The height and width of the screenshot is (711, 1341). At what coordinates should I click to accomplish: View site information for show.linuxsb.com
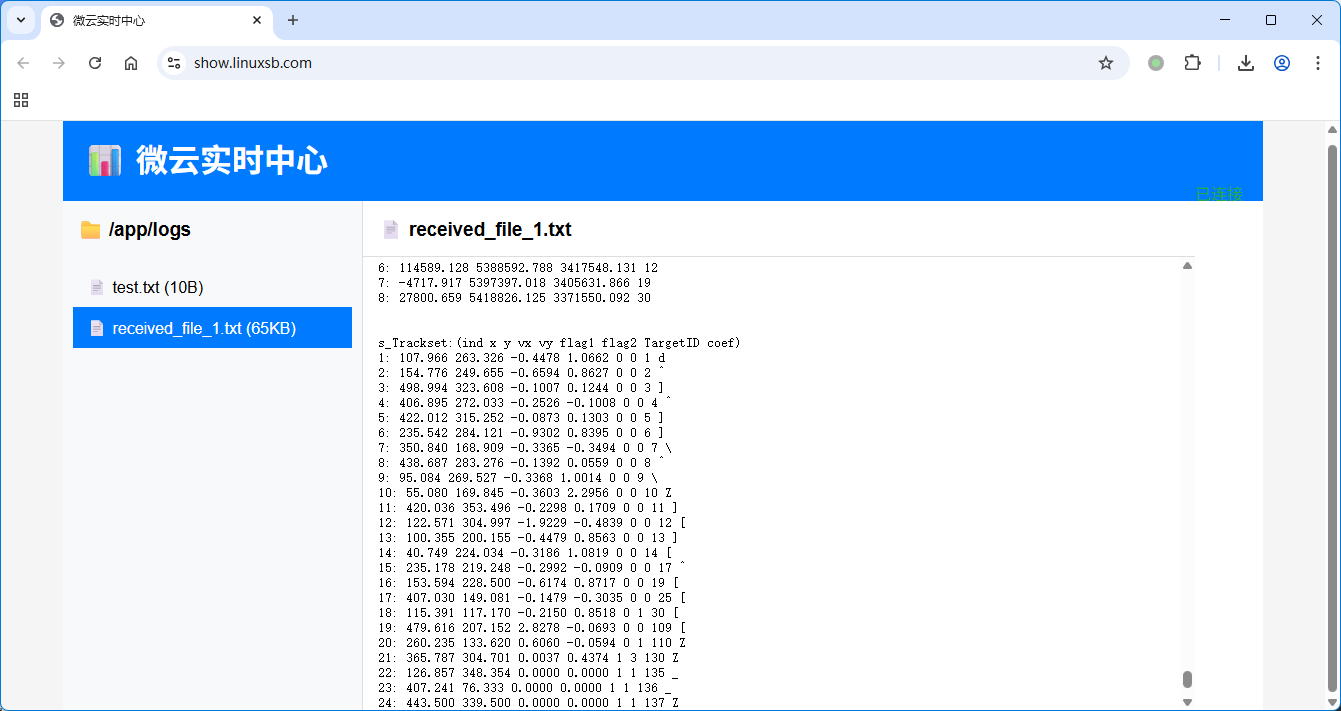click(x=174, y=63)
